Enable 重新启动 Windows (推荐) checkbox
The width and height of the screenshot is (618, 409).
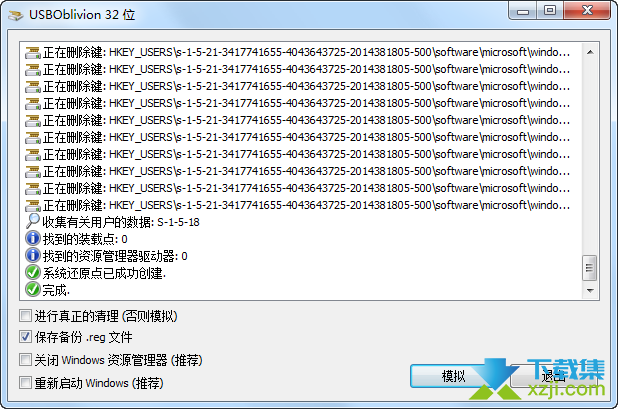point(26,383)
